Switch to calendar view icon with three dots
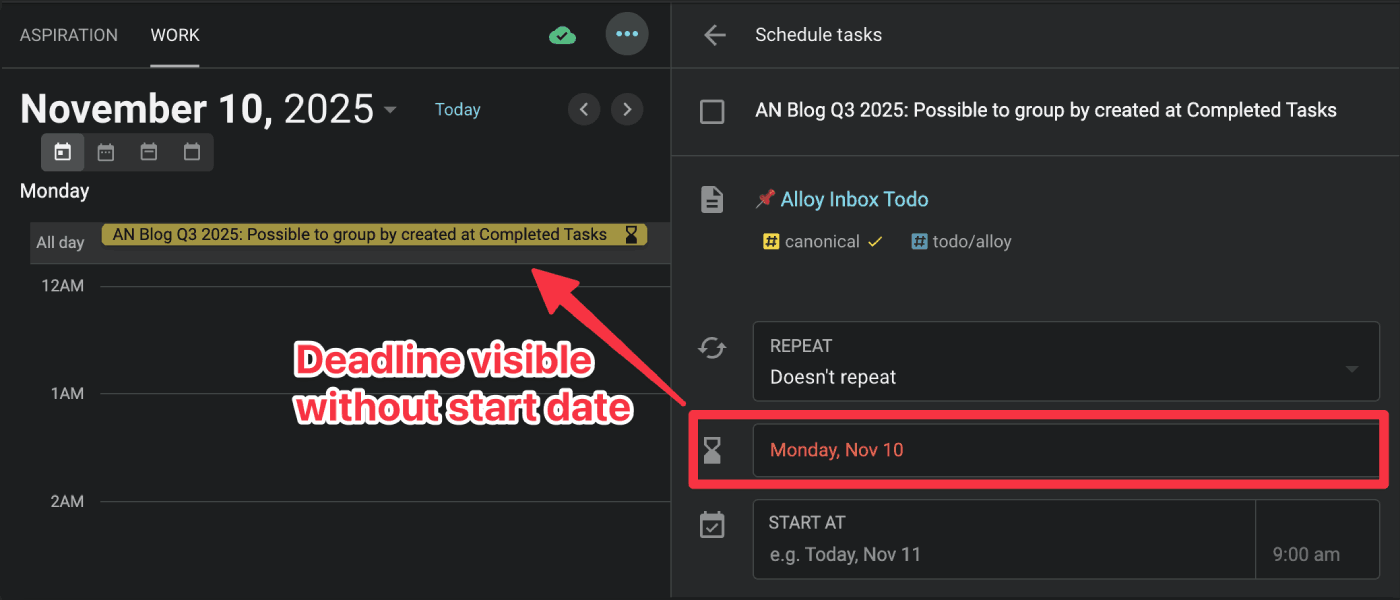Image resolution: width=1400 pixels, height=600 pixels. [x=106, y=152]
